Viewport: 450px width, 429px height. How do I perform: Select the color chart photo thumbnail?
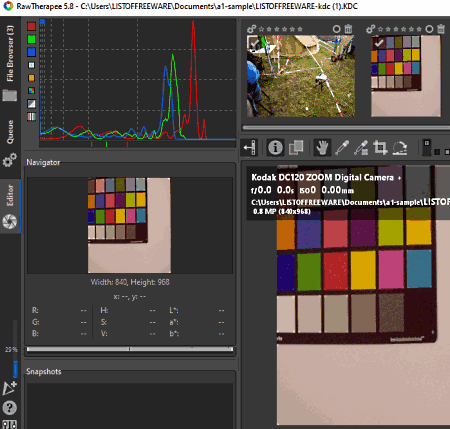tap(406, 76)
